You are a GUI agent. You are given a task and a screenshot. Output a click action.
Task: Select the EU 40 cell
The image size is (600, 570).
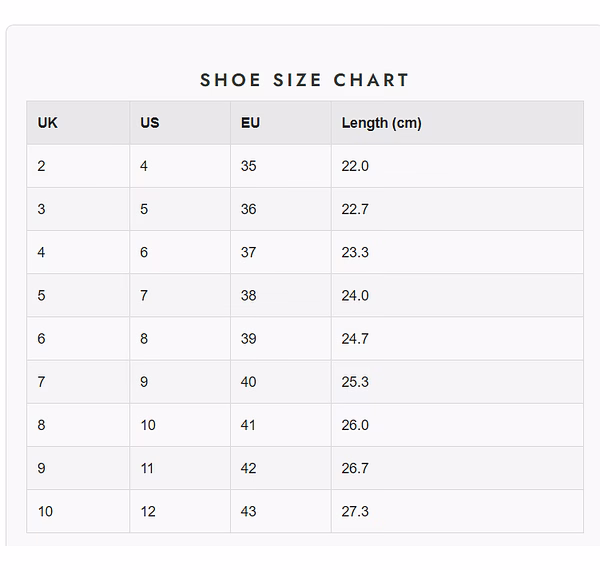pos(249,382)
